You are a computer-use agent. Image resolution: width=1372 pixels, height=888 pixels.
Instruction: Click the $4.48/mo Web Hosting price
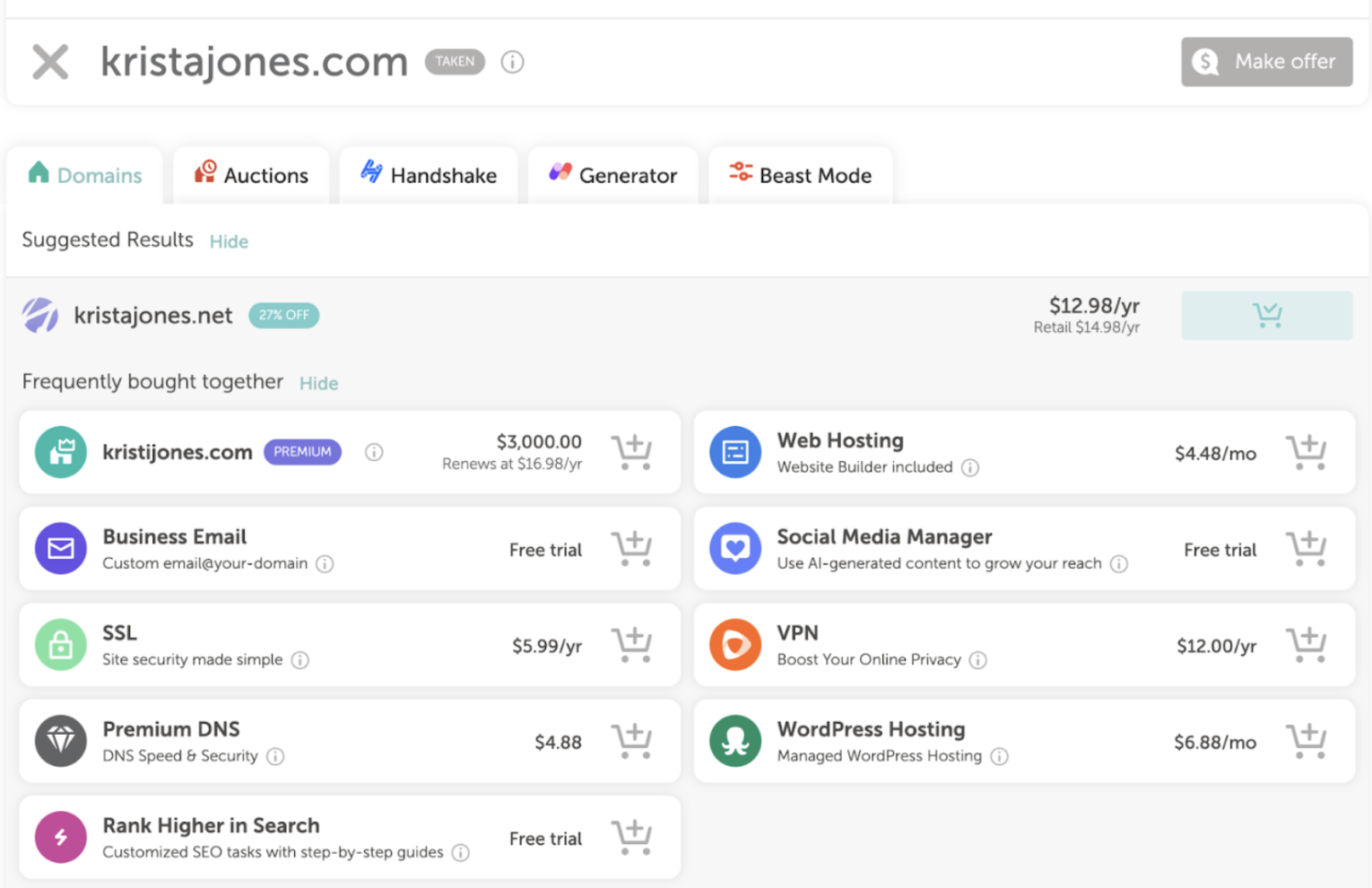(x=1215, y=454)
